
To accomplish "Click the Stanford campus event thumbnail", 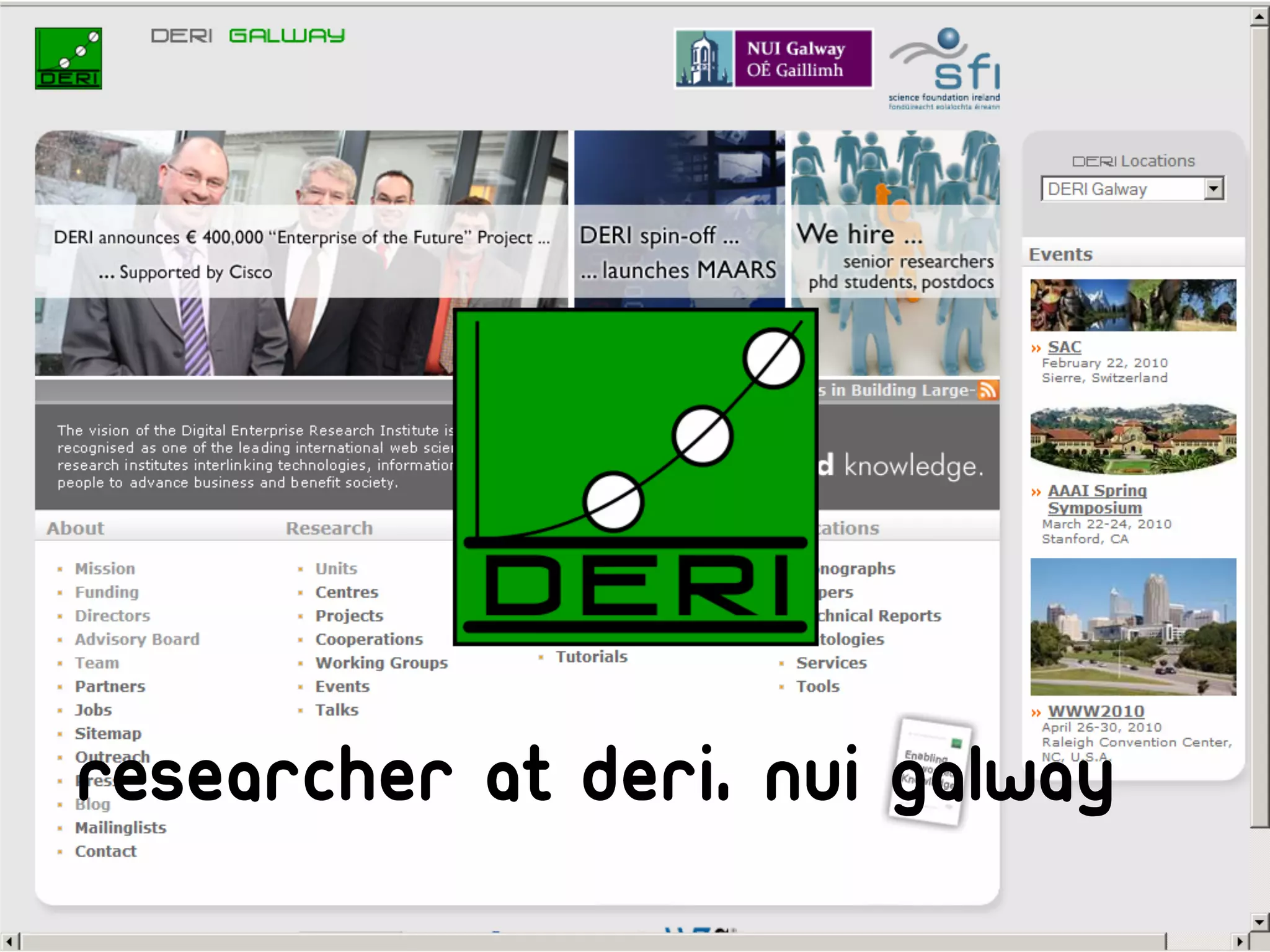I will tap(1133, 439).
